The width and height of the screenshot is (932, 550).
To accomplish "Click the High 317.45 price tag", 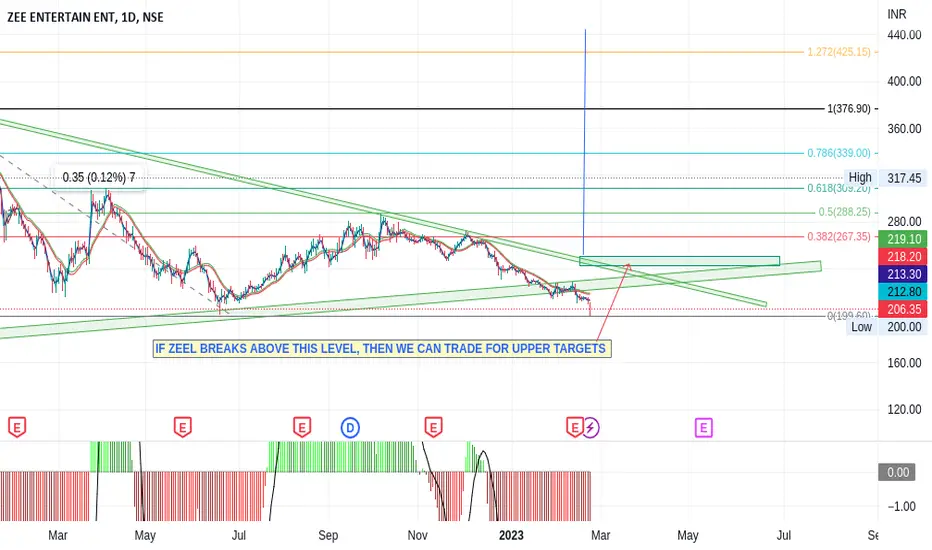I will tap(885, 178).
